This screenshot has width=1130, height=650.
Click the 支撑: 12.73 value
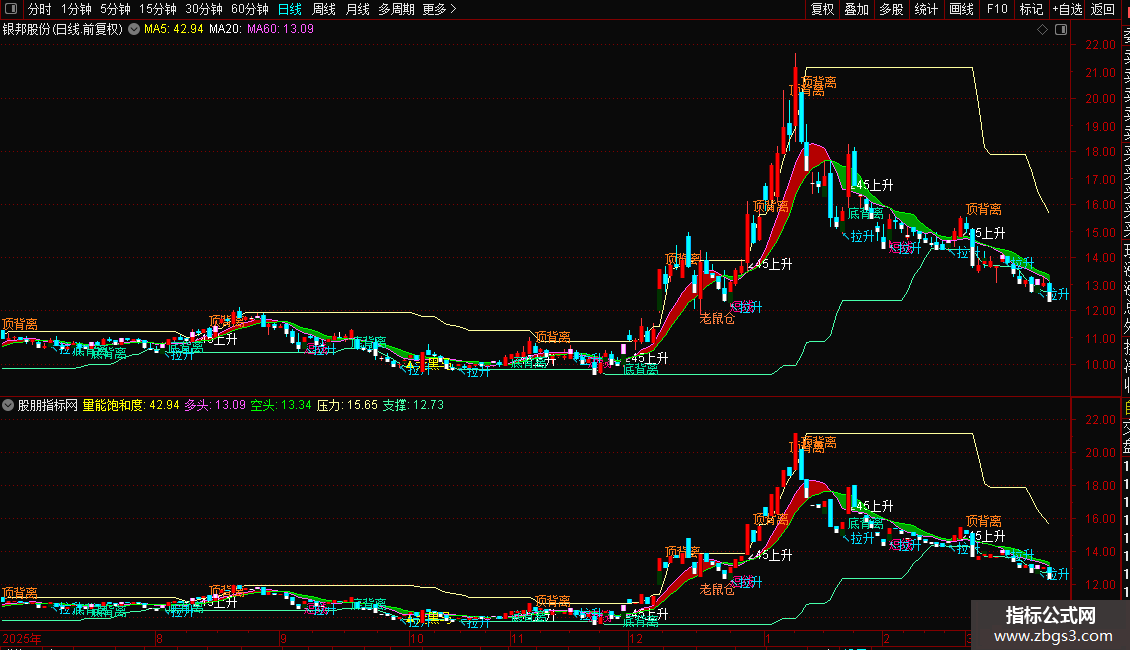(x=413, y=405)
